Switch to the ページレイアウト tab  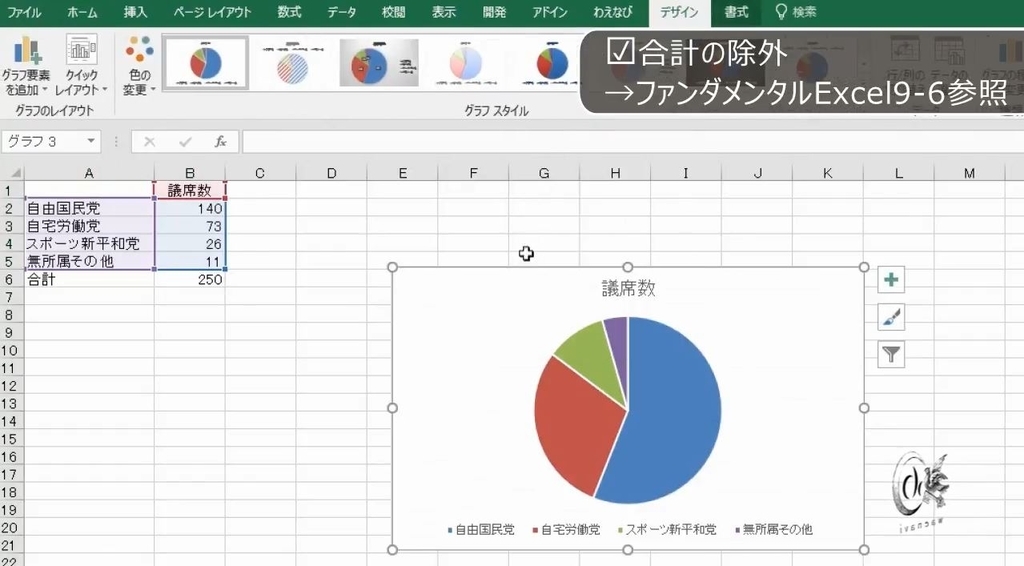pyautogui.click(x=212, y=12)
